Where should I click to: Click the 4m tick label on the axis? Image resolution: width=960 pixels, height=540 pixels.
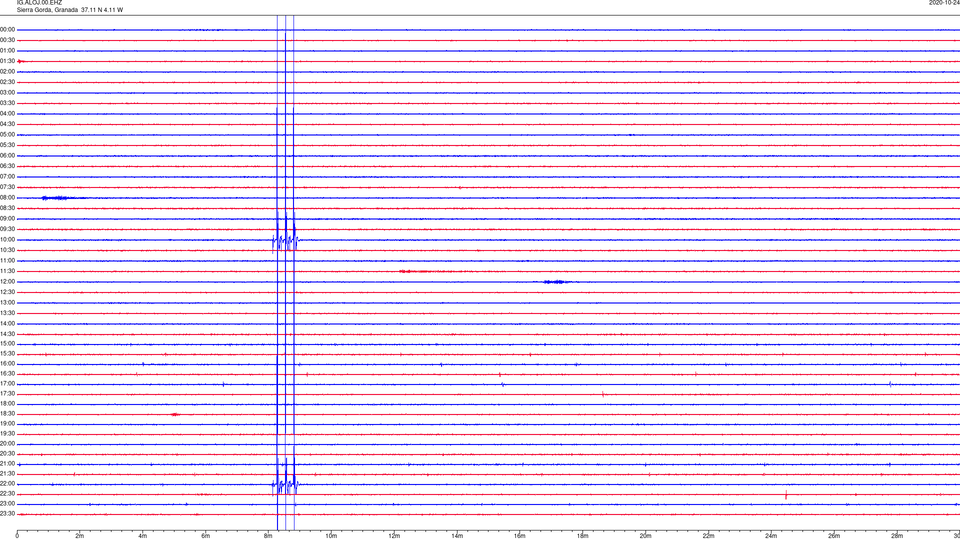point(143,536)
